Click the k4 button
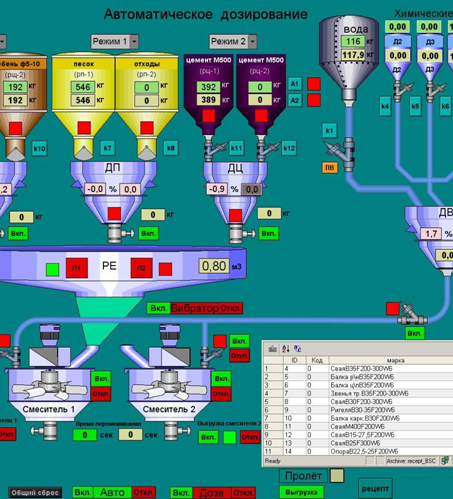 click(385, 106)
